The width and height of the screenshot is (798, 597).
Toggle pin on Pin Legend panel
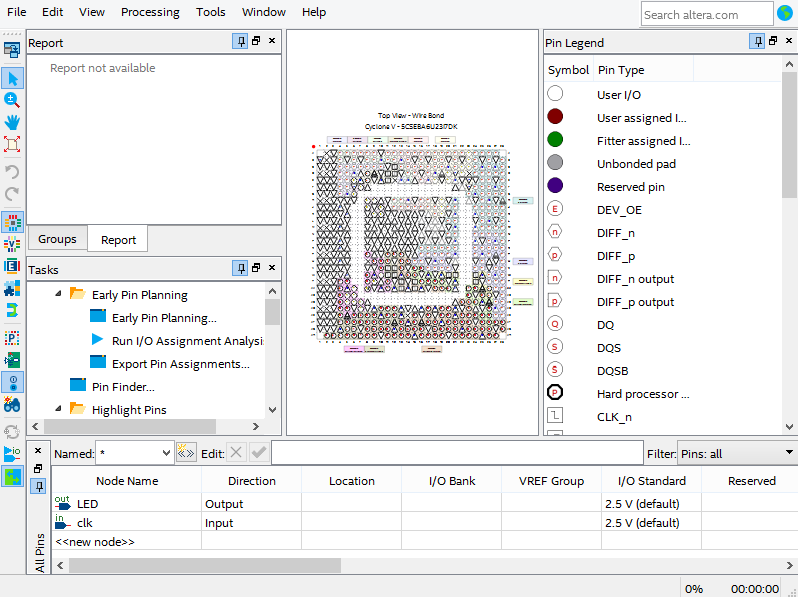(758, 42)
